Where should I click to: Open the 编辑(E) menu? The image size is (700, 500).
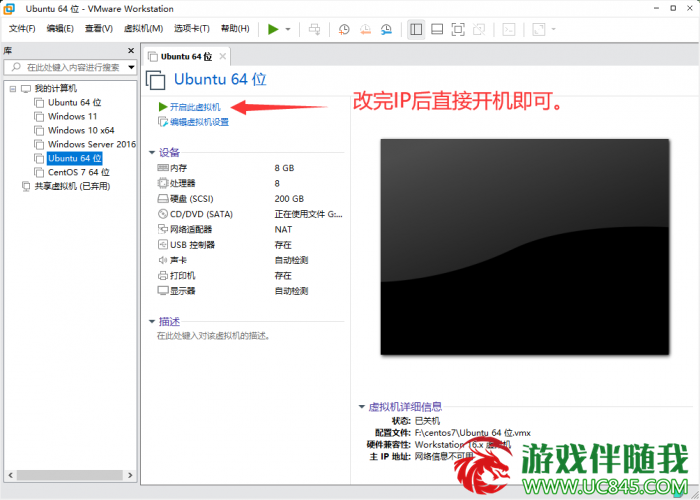[x=60, y=29]
